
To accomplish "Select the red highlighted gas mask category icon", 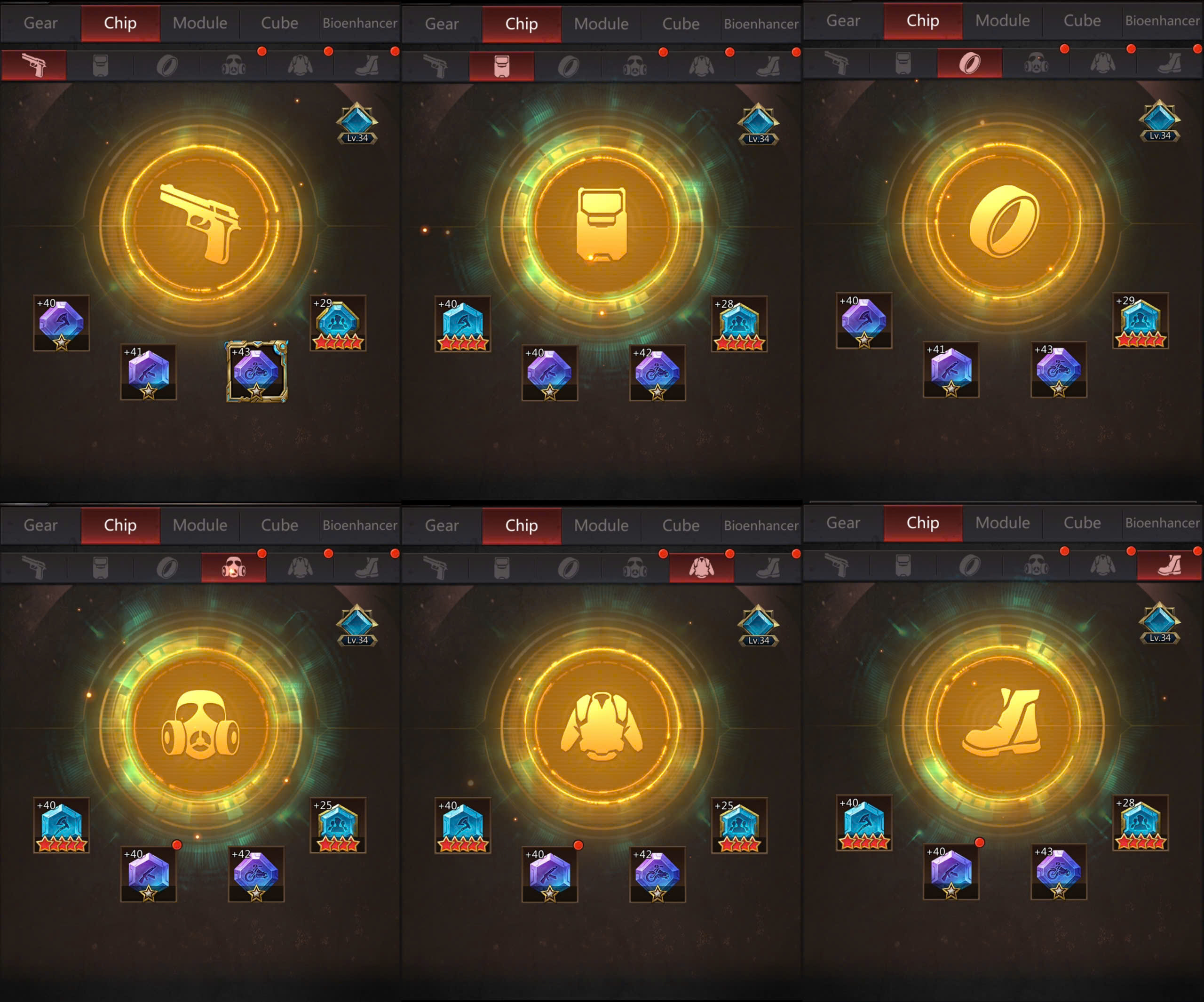I will (233, 567).
